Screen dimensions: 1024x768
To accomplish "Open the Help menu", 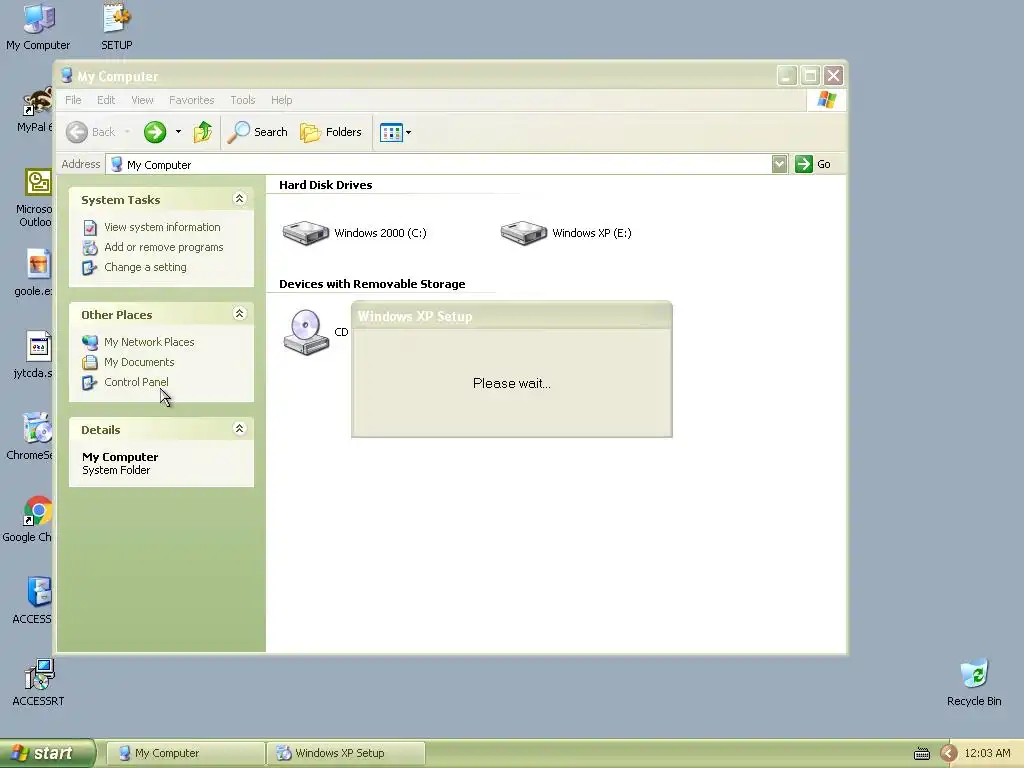I will pos(281,100).
